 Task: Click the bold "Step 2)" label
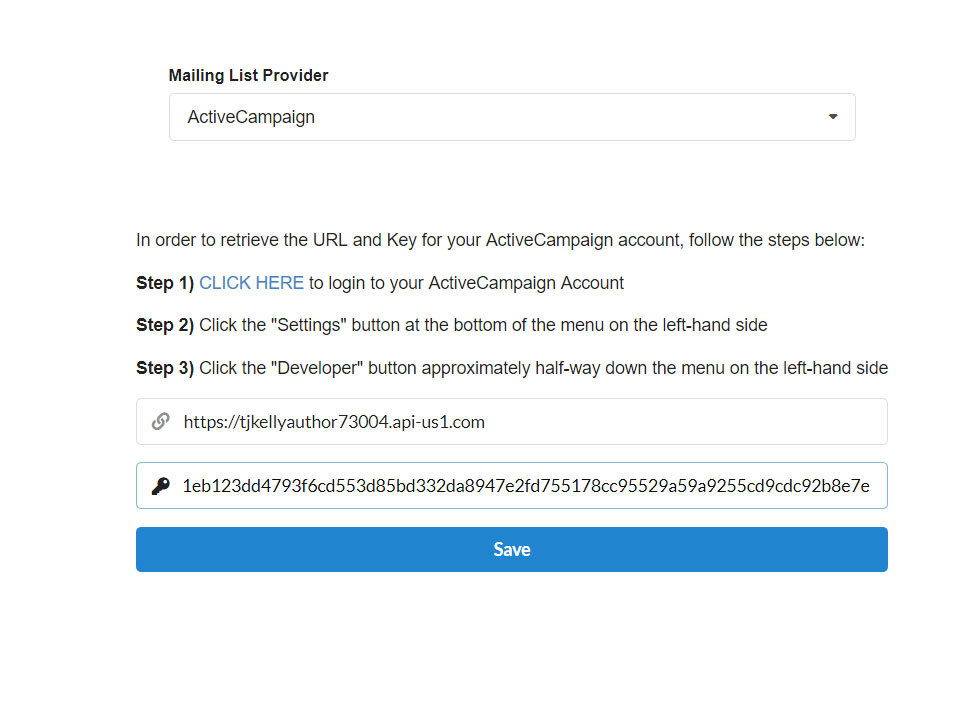click(x=165, y=325)
